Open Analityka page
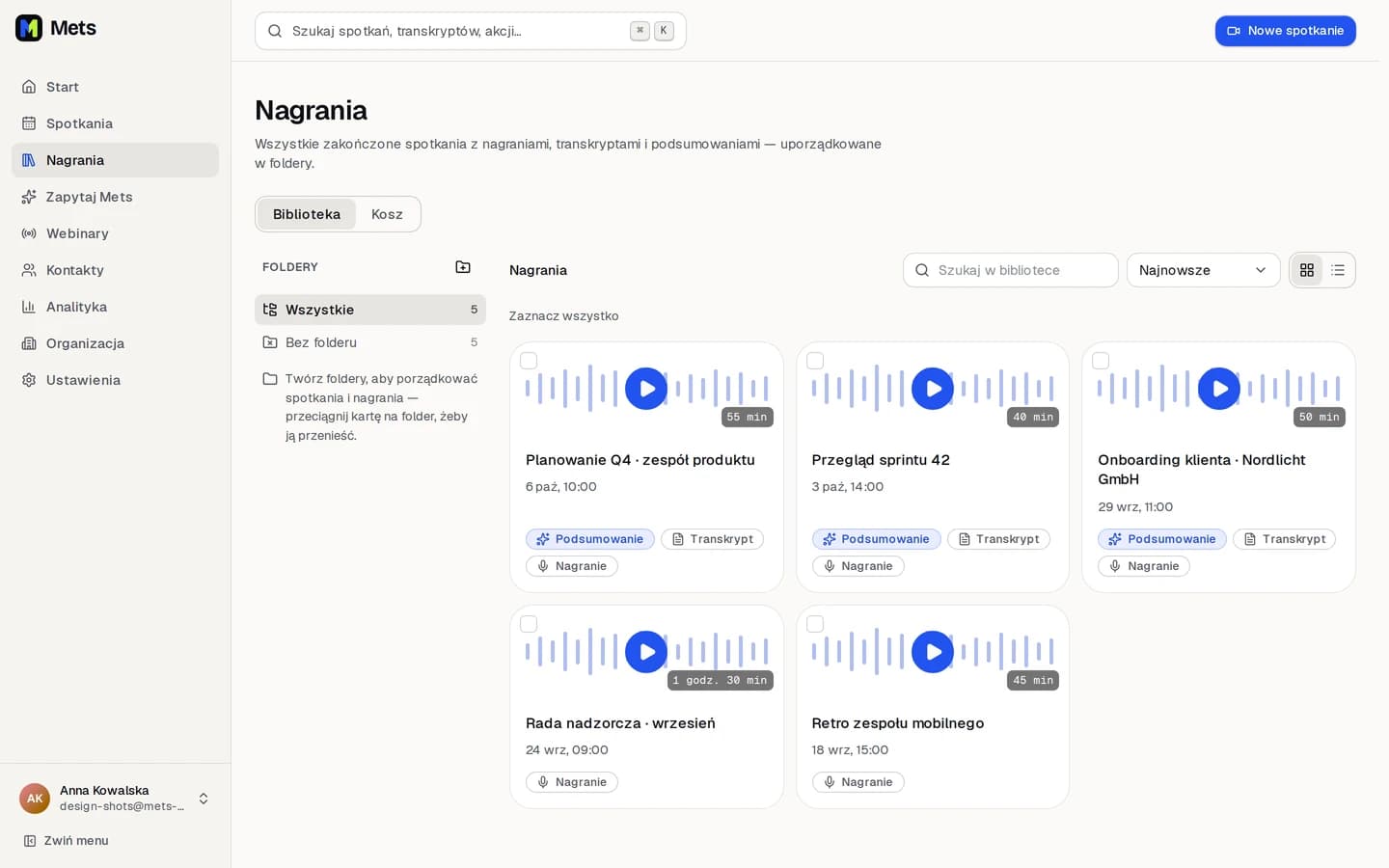Image resolution: width=1389 pixels, height=868 pixels. 115,307
